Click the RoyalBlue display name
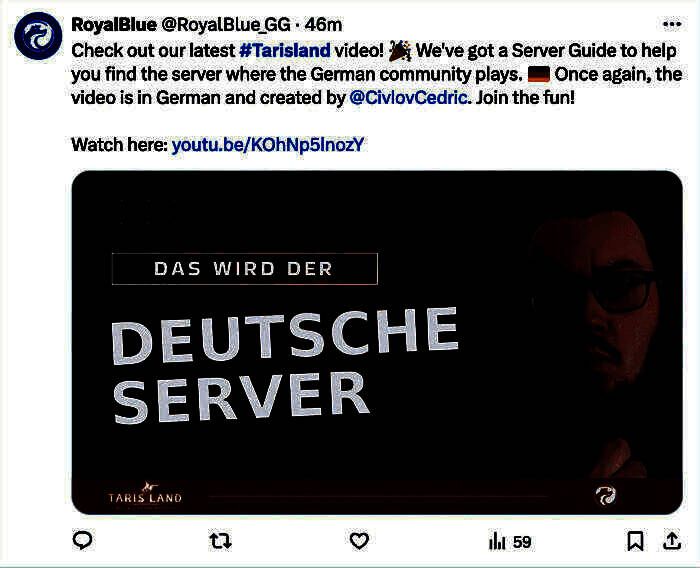This screenshot has width=700, height=568. click(114, 25)
